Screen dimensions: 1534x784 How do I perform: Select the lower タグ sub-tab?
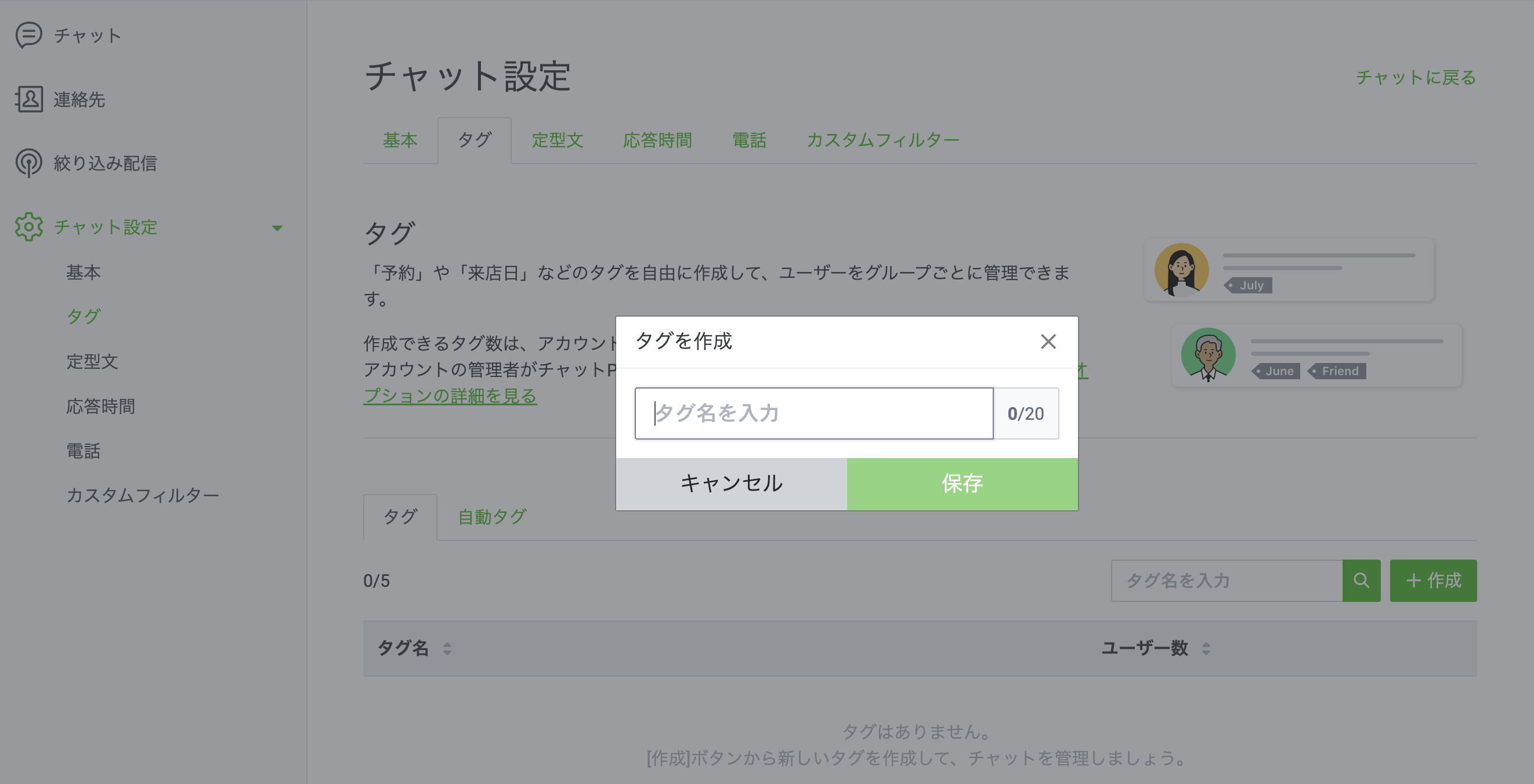[400, 517]
